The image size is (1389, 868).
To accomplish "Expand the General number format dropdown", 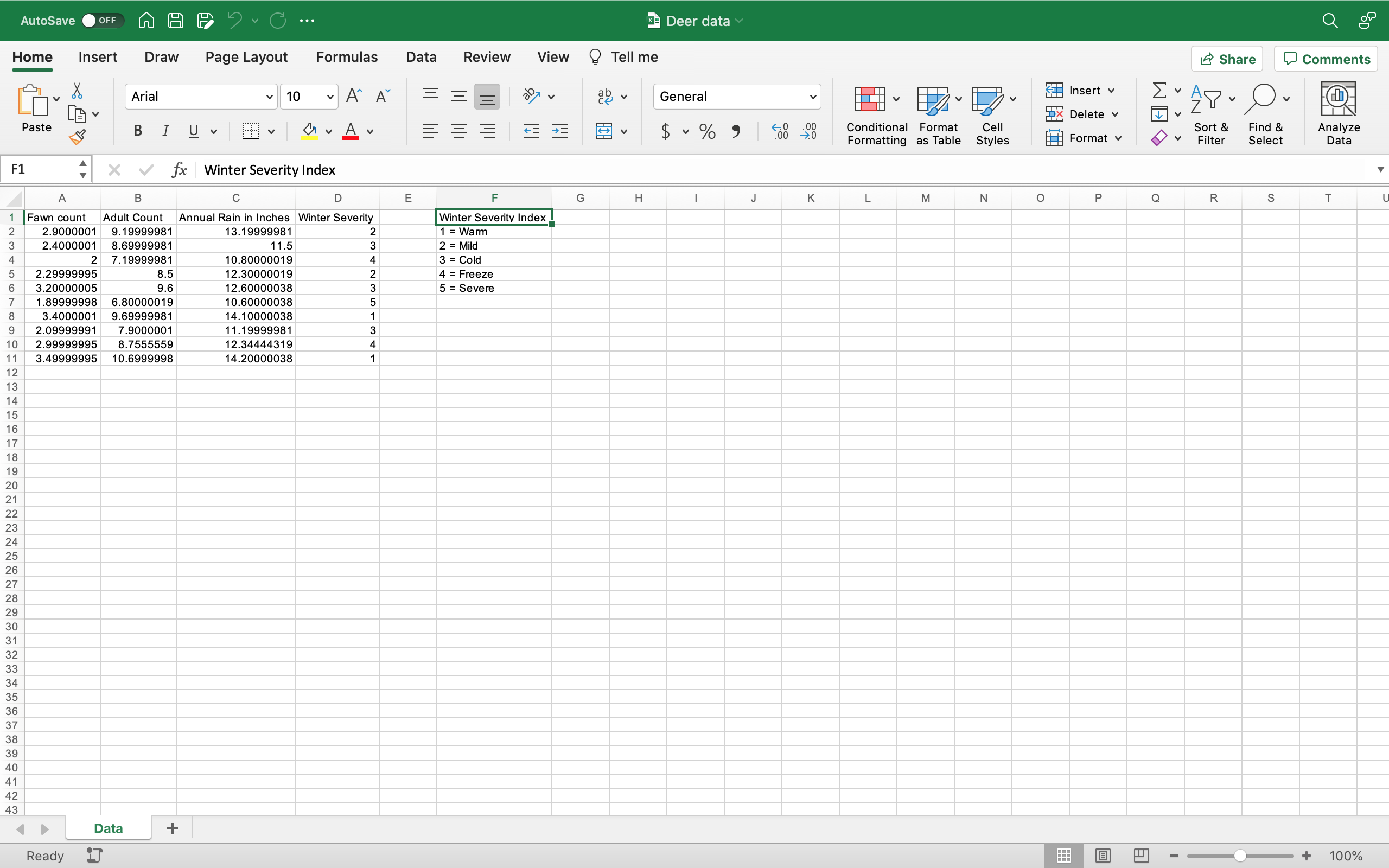I will click(x=813, y=97).
